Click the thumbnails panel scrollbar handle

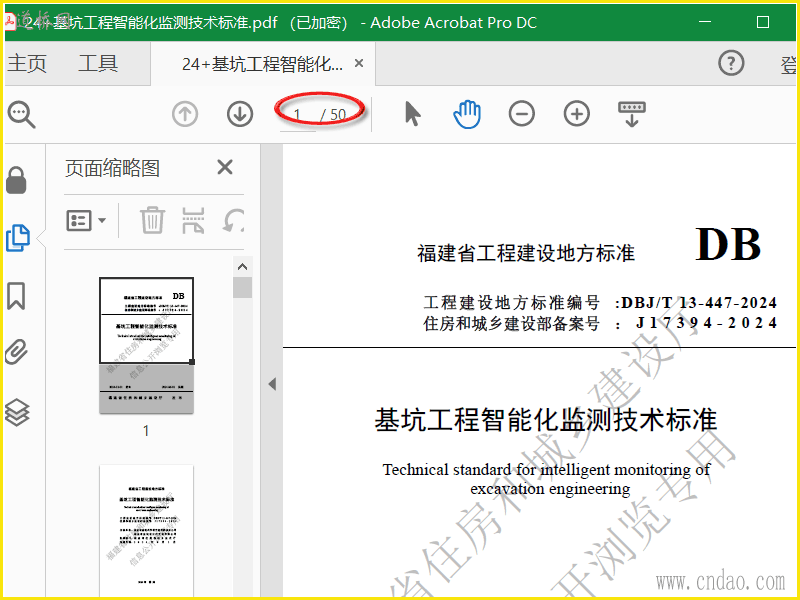242,288
